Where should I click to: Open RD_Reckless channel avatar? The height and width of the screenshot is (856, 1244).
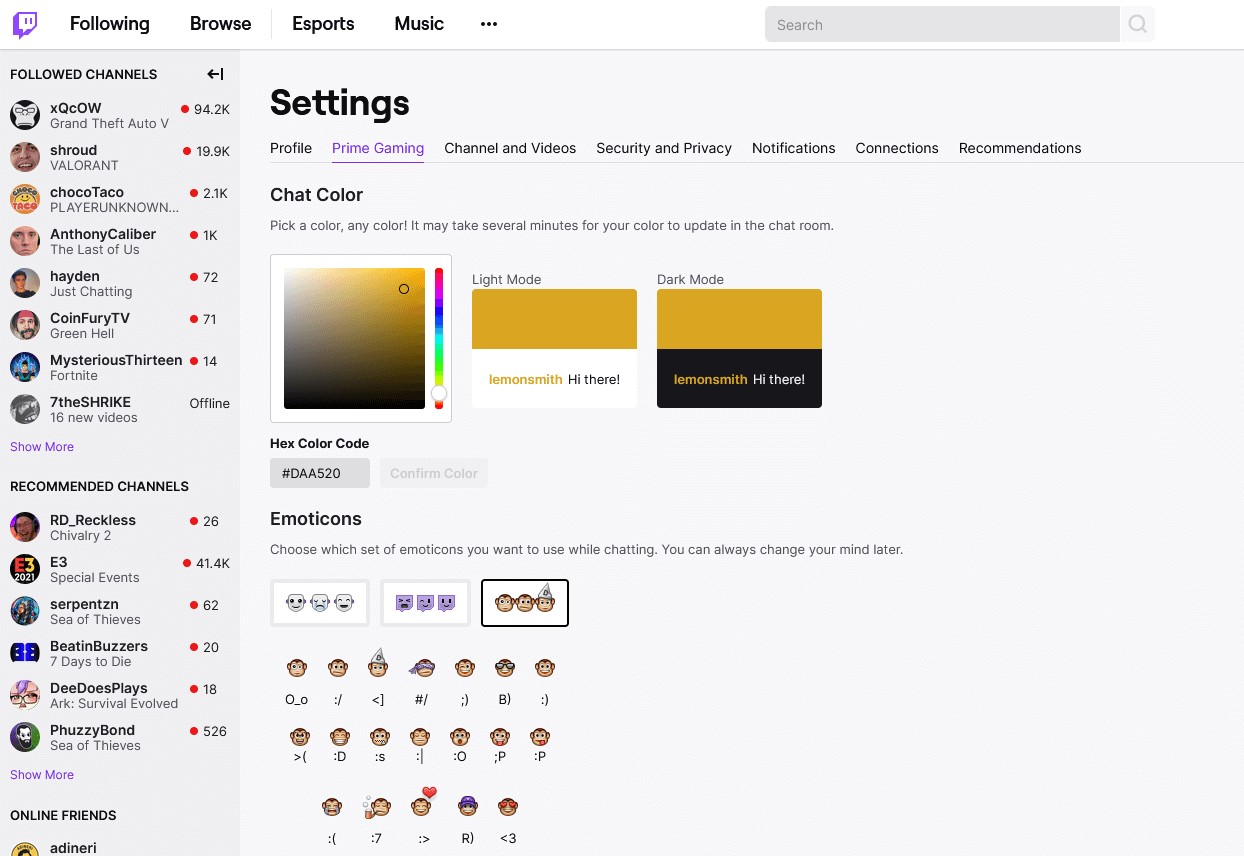coord(25,527)
